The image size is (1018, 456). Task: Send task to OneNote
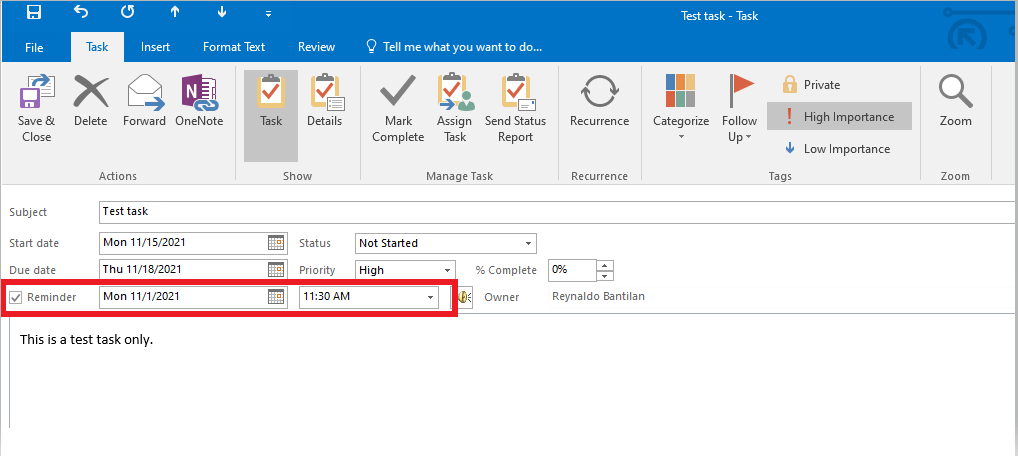199,101
